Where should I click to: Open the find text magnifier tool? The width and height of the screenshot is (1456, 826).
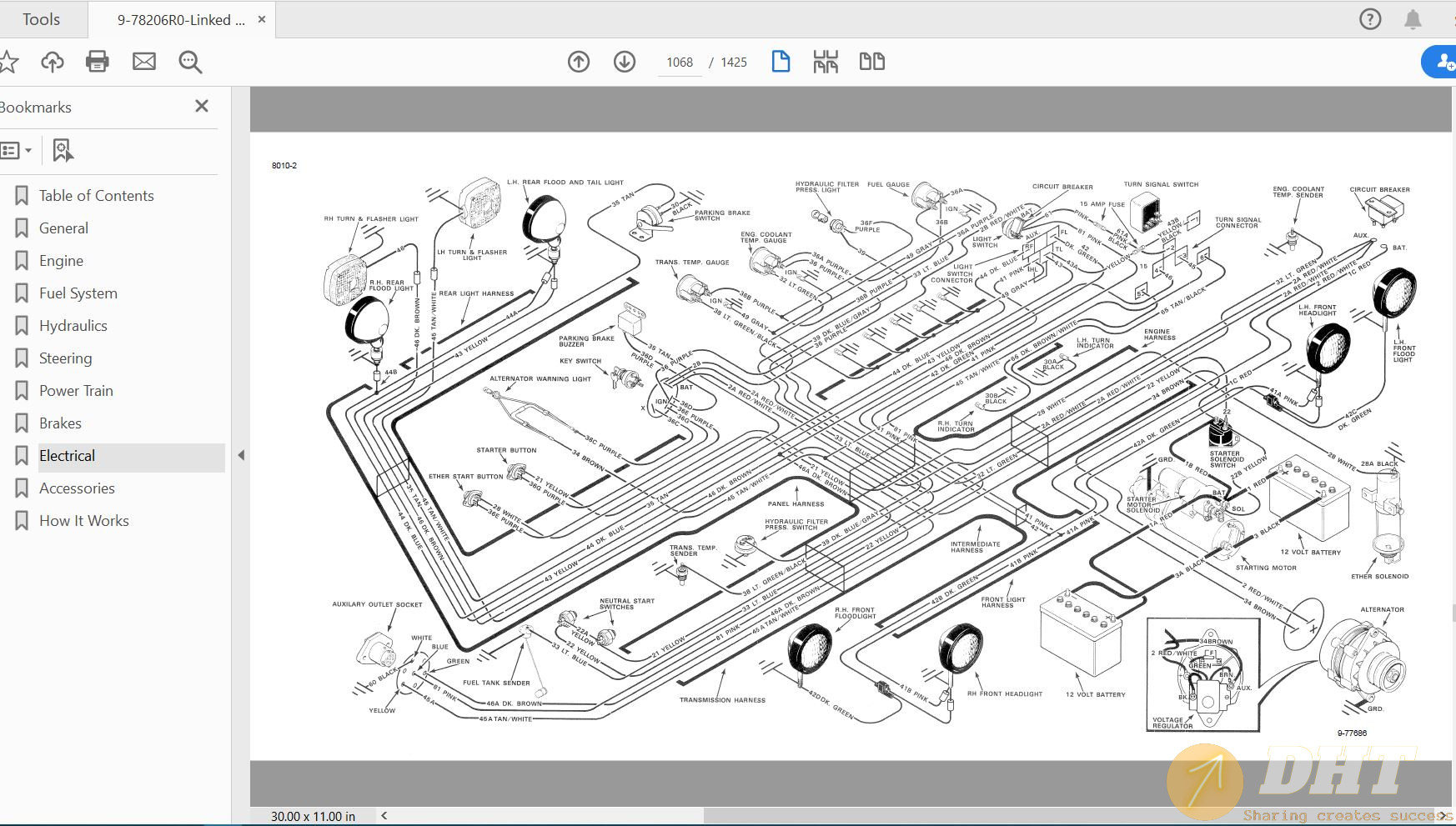click(190, 62)
